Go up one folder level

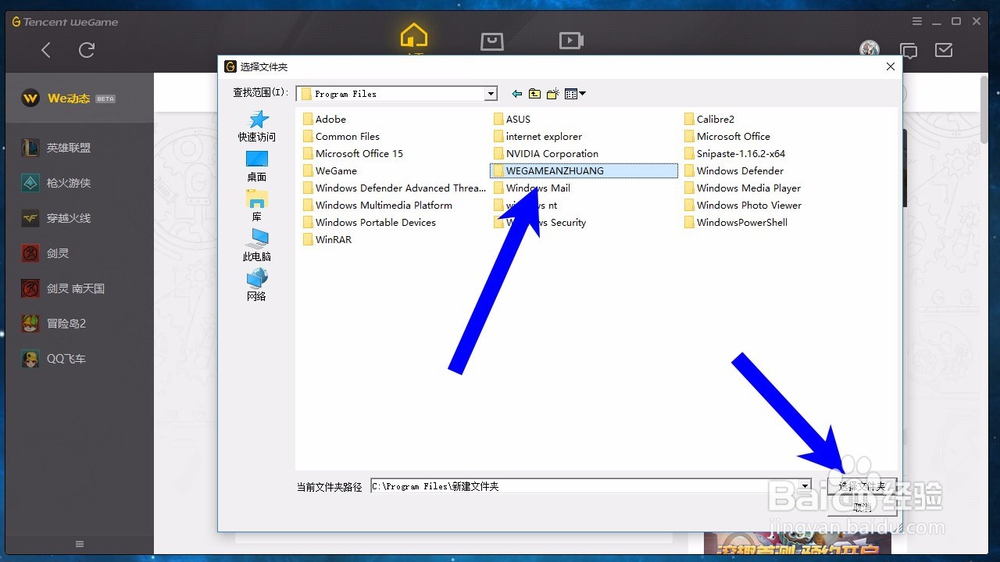[x=534, y=94]
